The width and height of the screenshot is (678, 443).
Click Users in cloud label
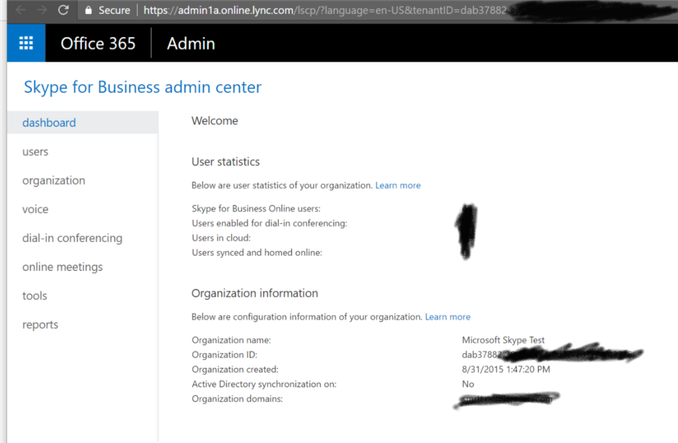(x=221, y=238)
